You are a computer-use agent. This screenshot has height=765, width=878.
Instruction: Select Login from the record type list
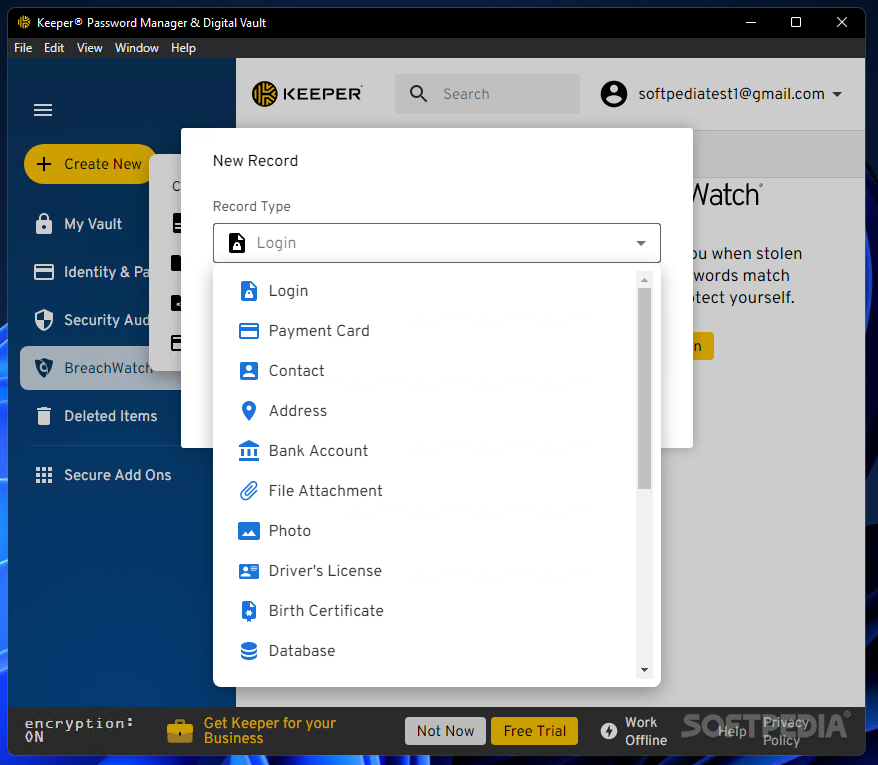pyautogui.click(x=424, y=291)
